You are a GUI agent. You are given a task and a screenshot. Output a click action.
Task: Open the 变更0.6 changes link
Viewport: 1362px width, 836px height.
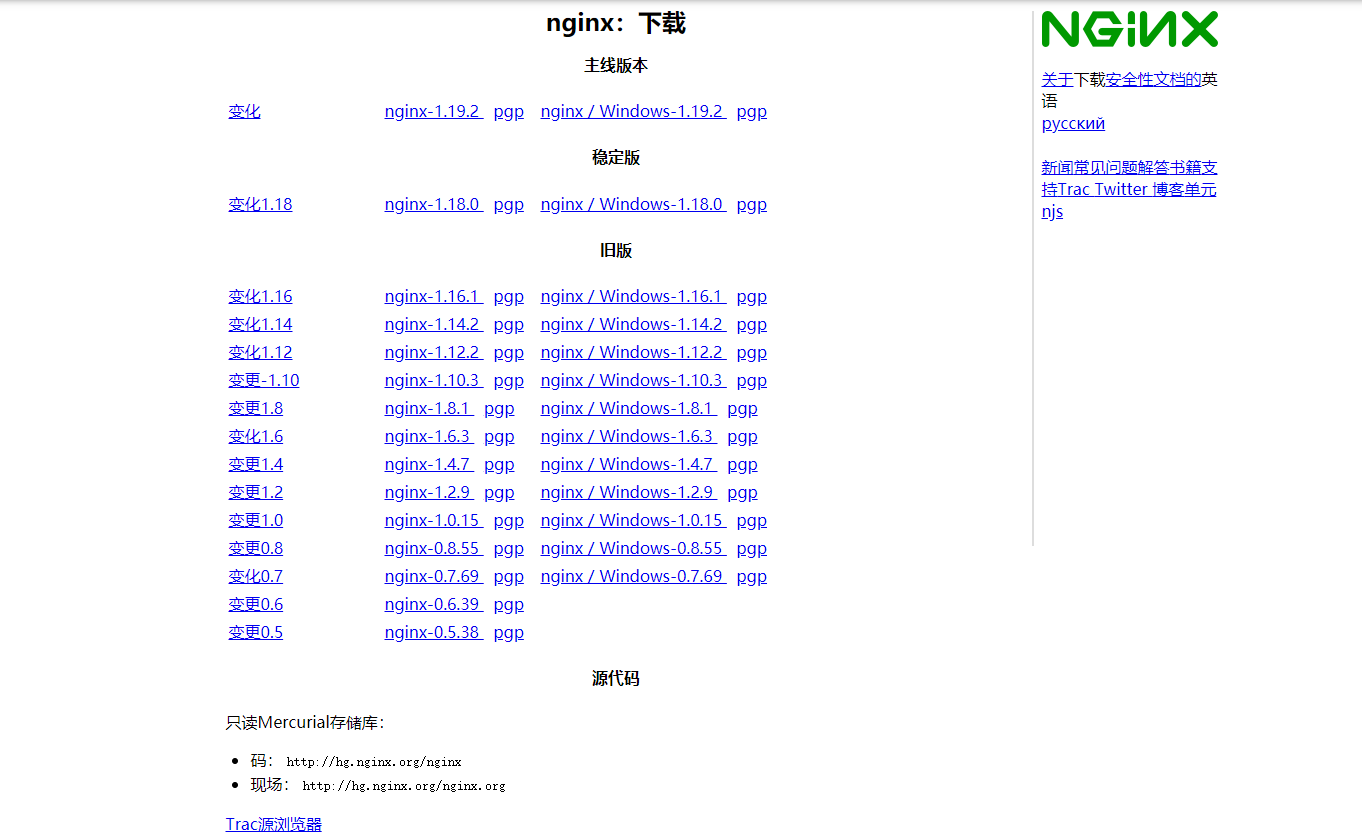click(x=255, y=604)
